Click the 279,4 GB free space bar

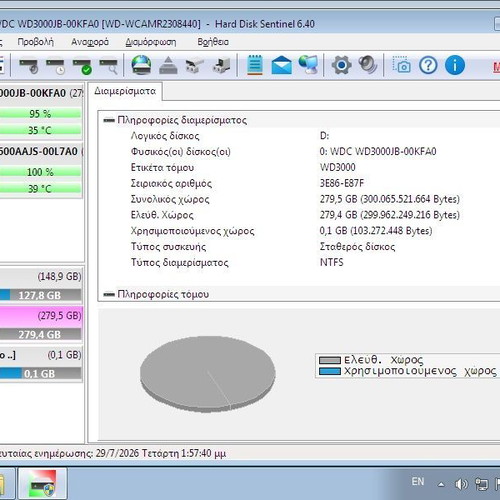pos(40,334)
